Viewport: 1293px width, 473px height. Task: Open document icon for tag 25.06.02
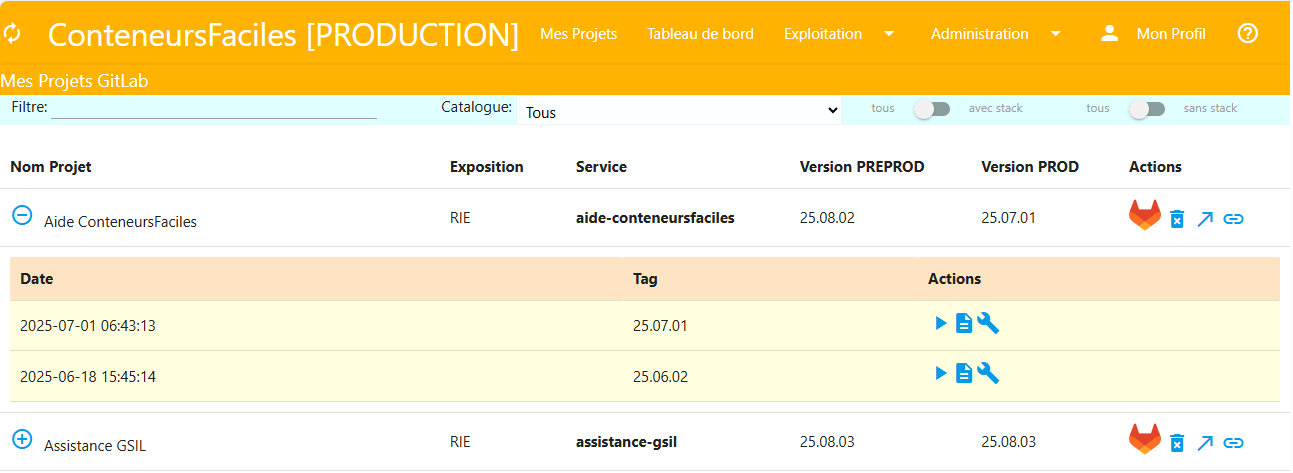964,373
